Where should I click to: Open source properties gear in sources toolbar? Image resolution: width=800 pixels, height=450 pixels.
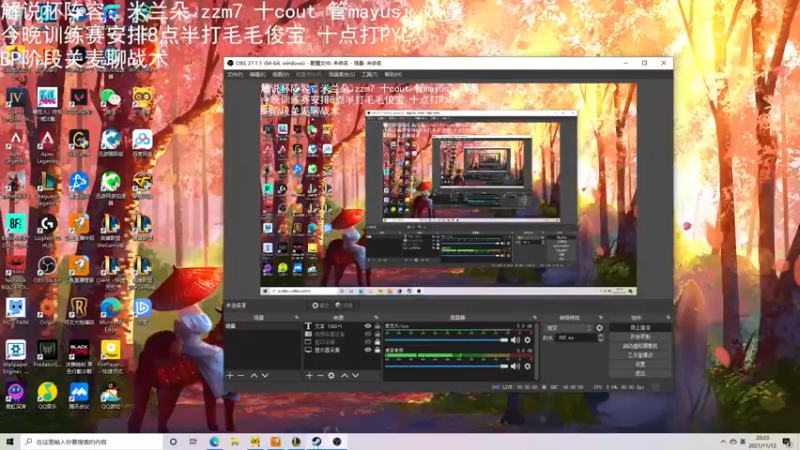(331, 376)
